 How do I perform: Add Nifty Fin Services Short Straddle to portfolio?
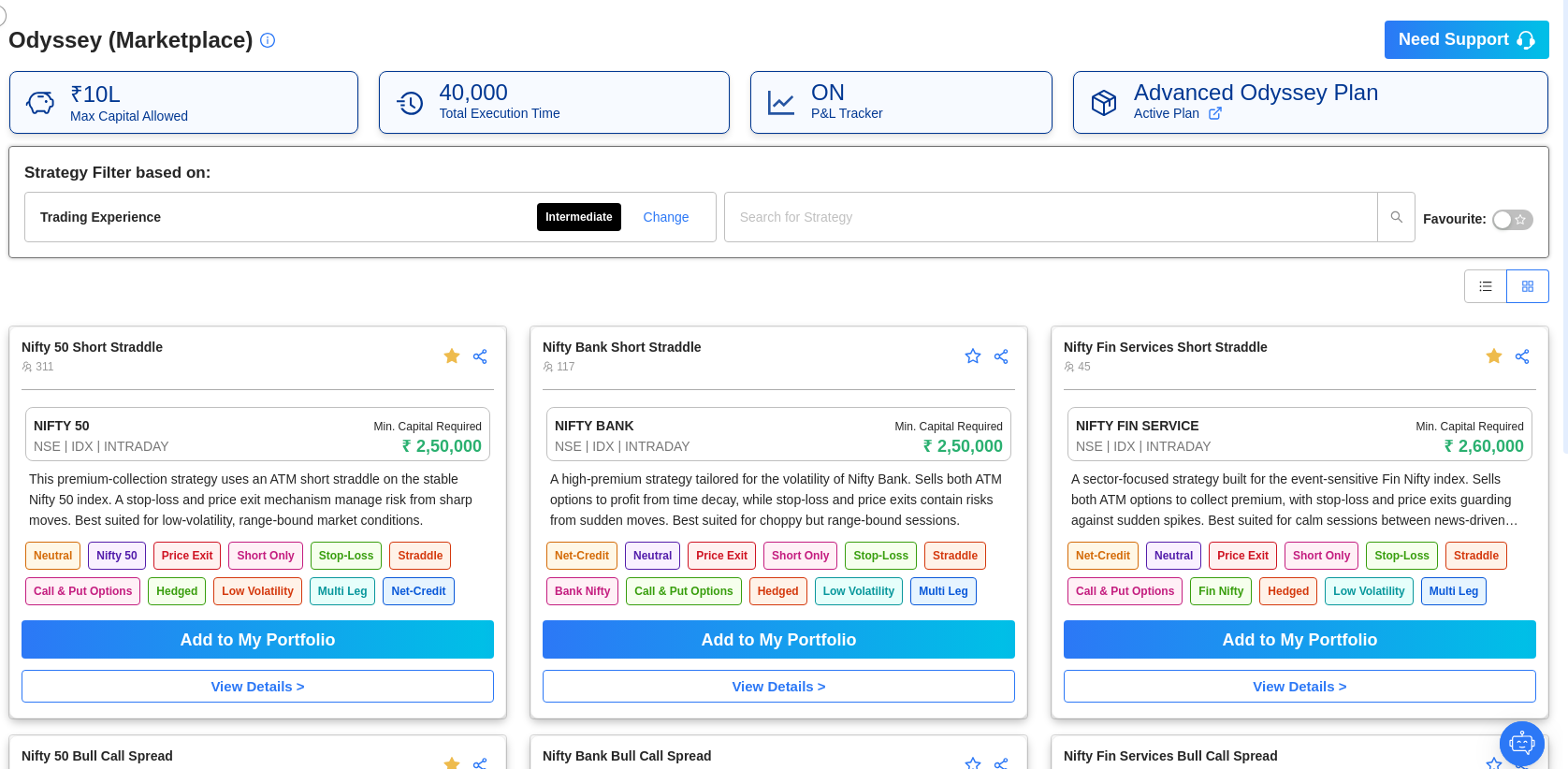click(x=1299, y=640)
